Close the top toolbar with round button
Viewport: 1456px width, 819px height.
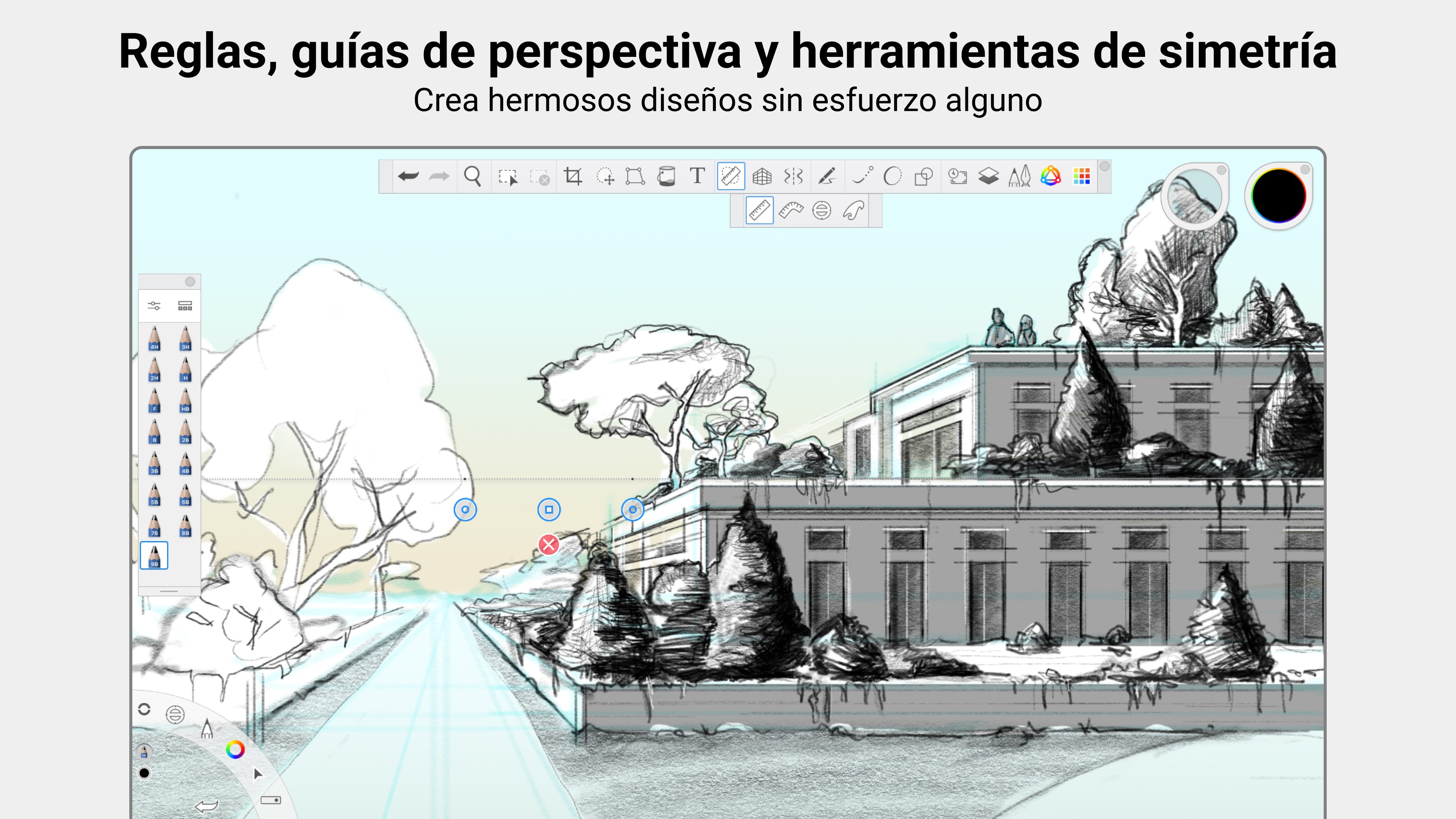point(1105,166)
